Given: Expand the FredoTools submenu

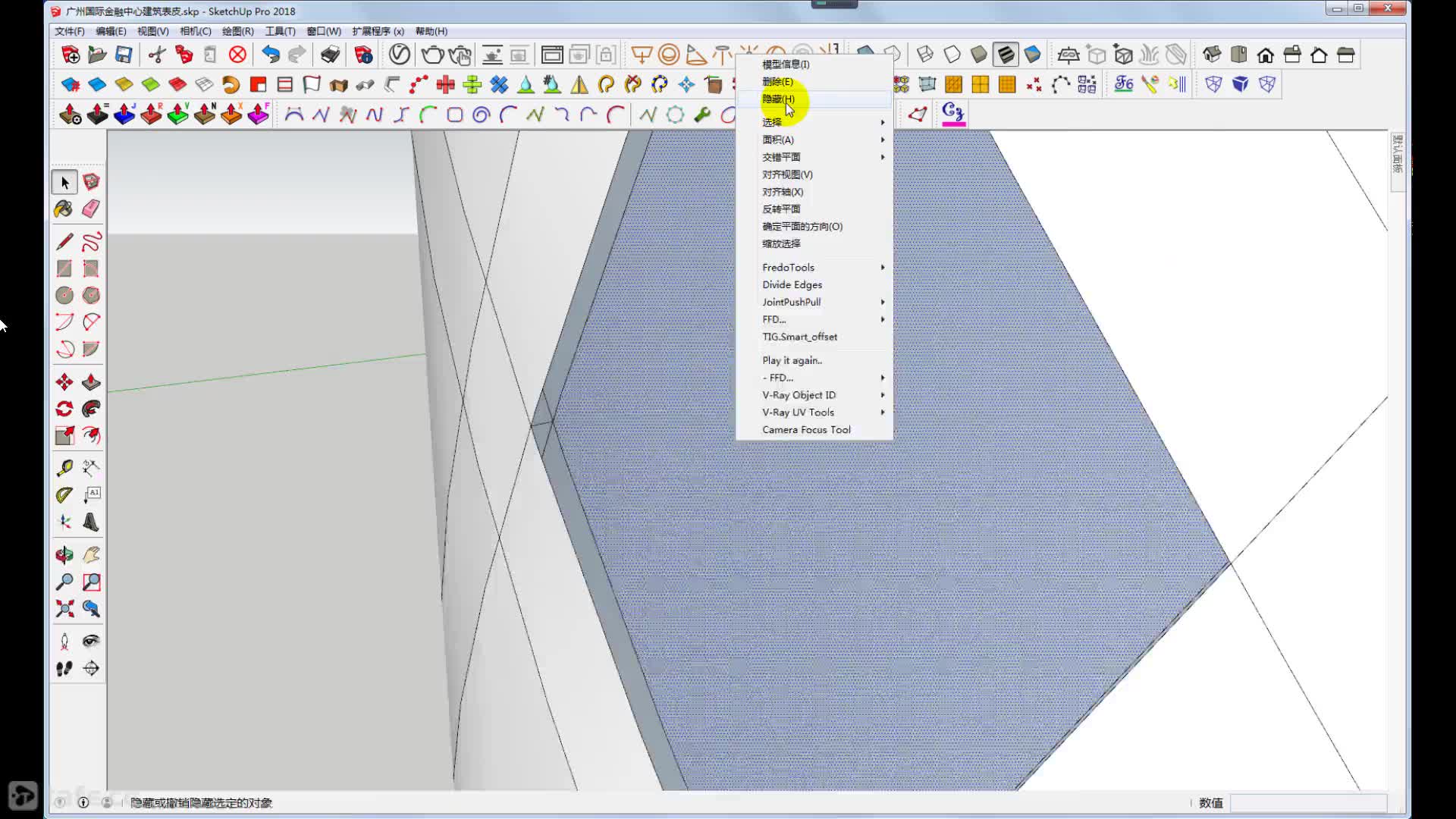Looking at the screenshot, I should (815, 267).
